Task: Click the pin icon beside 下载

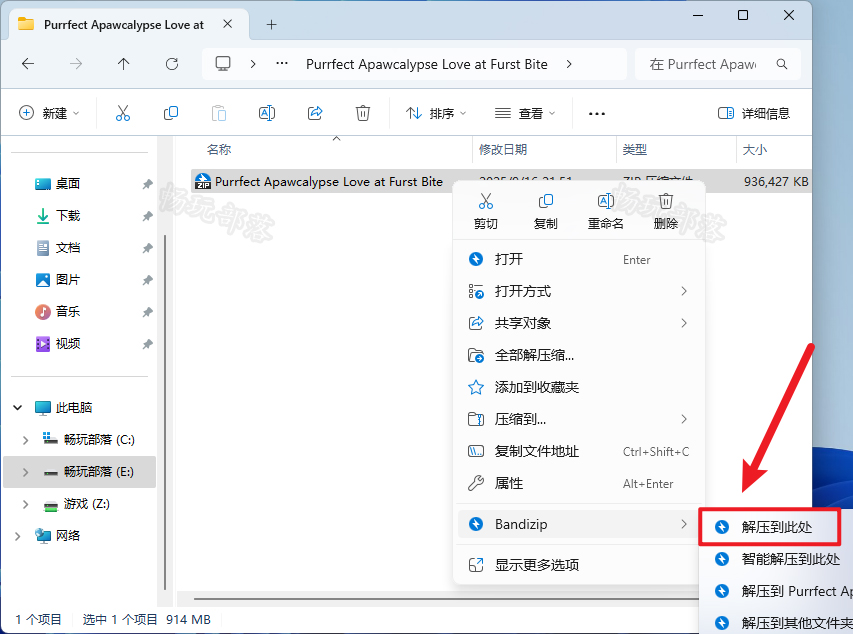Action: click(147, 216)
